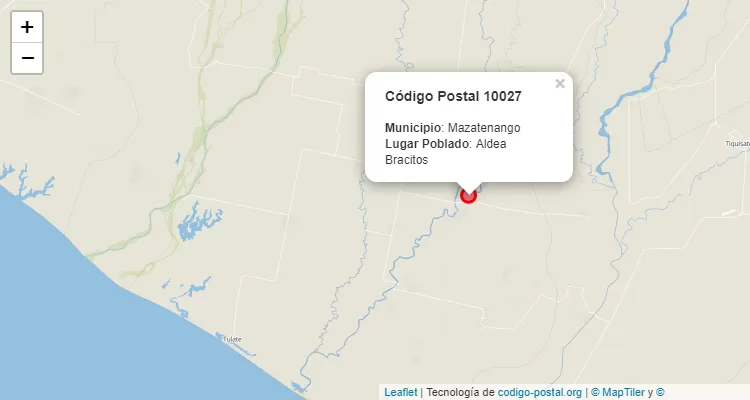Click the Tiquisate town label
Viewport: 750px width, 400px height.
(x=737, y=144)
